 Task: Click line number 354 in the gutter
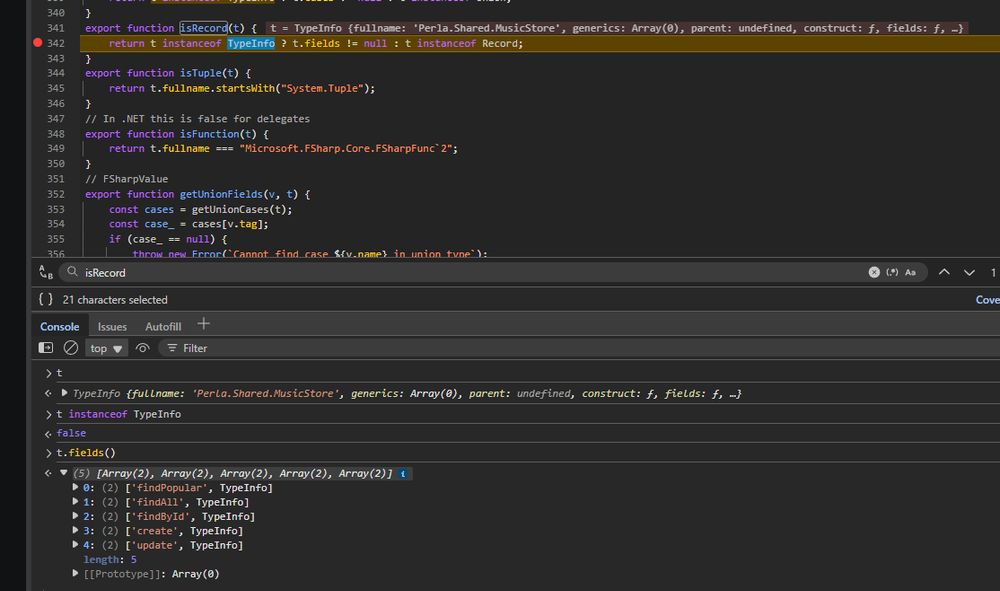coord(55,224)
